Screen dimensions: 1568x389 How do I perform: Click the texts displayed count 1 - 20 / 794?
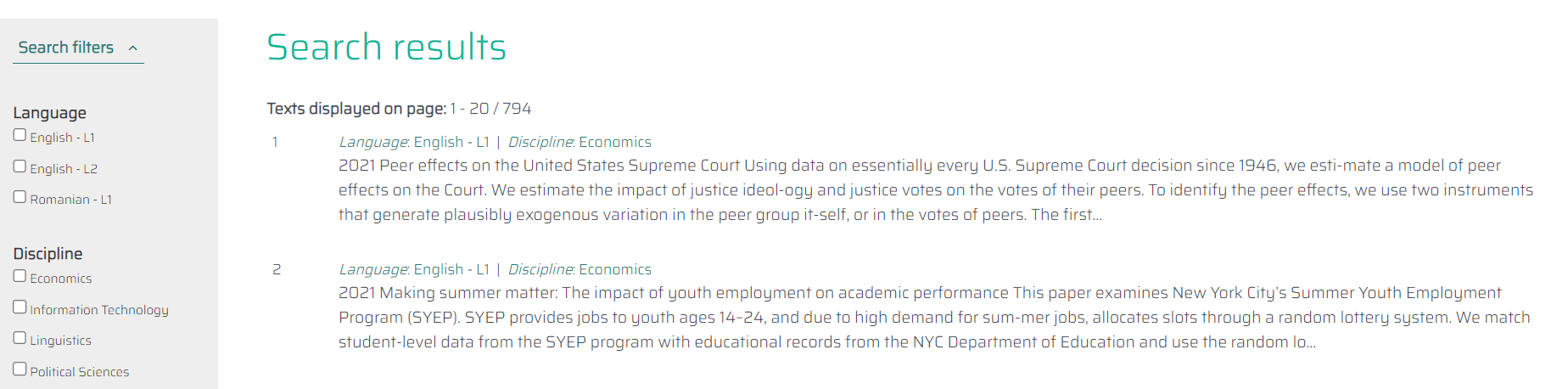490,109
